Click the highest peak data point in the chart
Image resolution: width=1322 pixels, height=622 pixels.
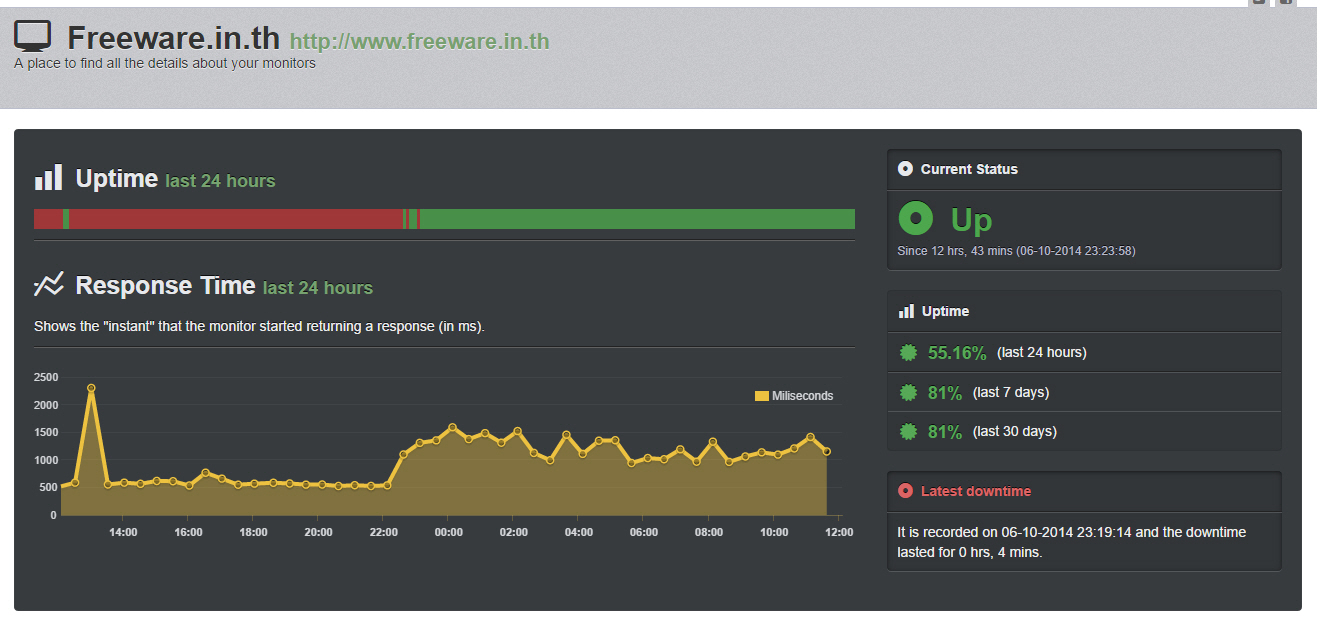coord(91,388)
